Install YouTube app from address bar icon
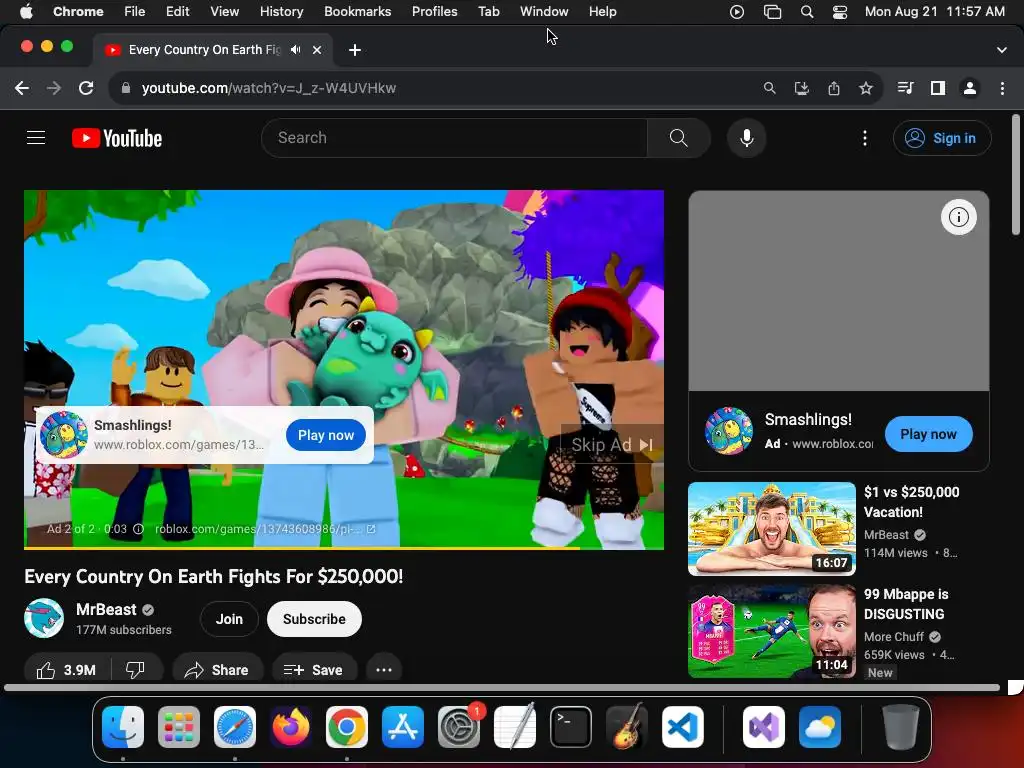 click(802, 88)
